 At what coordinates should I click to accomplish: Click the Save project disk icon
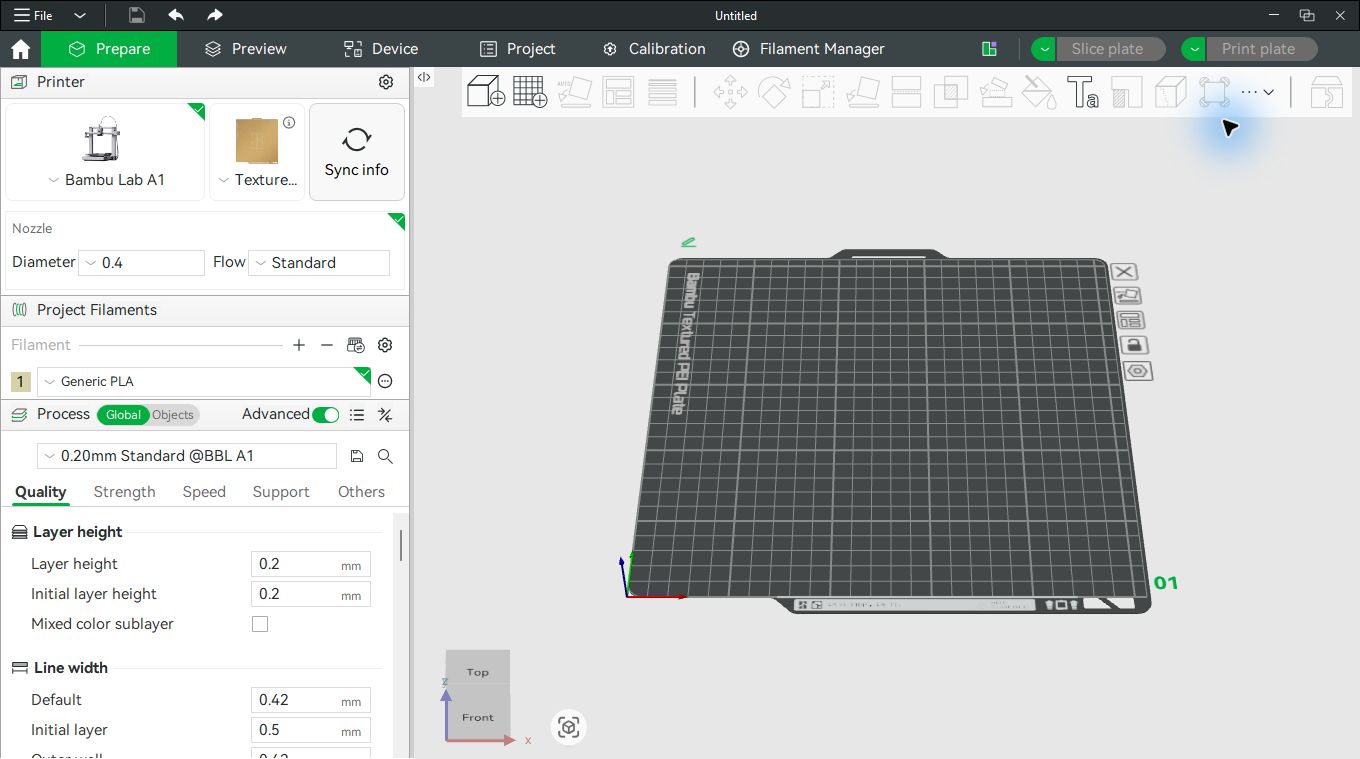[x=137, y=15]
